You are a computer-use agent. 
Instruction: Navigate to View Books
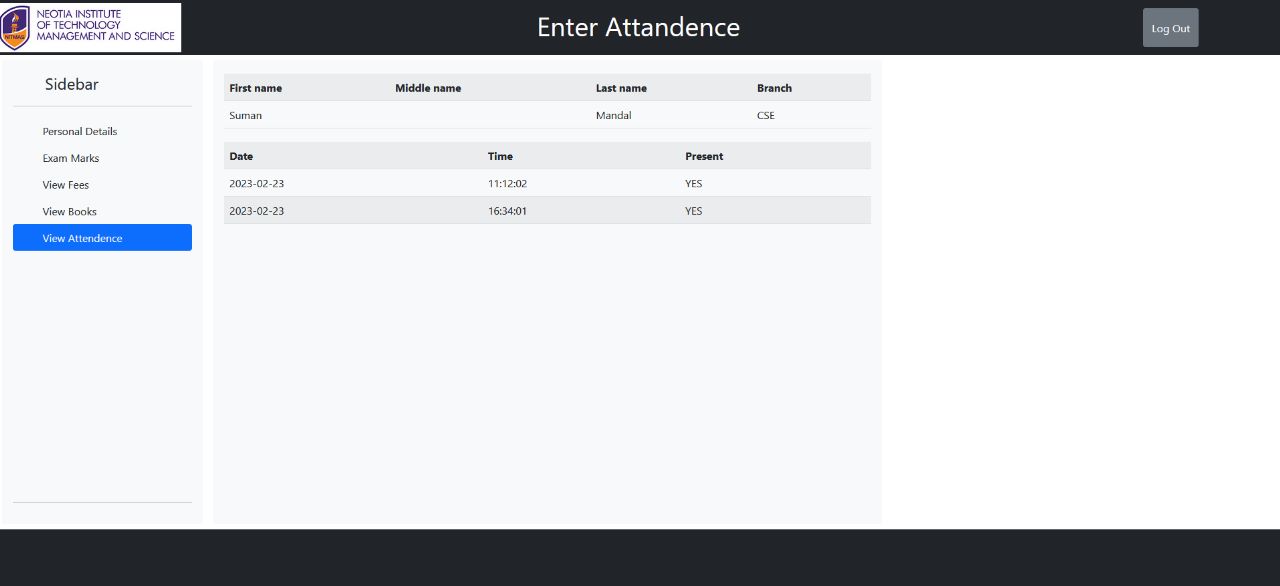pos(69,211)
